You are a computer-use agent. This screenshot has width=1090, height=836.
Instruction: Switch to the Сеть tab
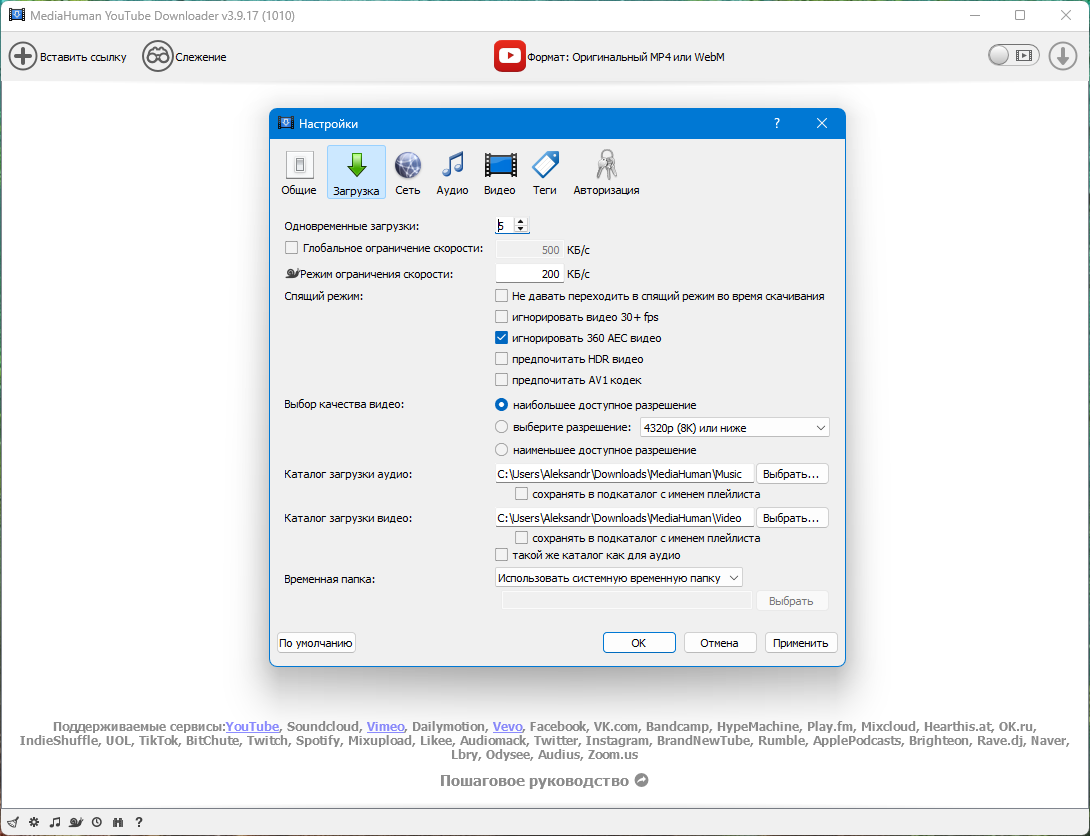click(x=408, y=172)
